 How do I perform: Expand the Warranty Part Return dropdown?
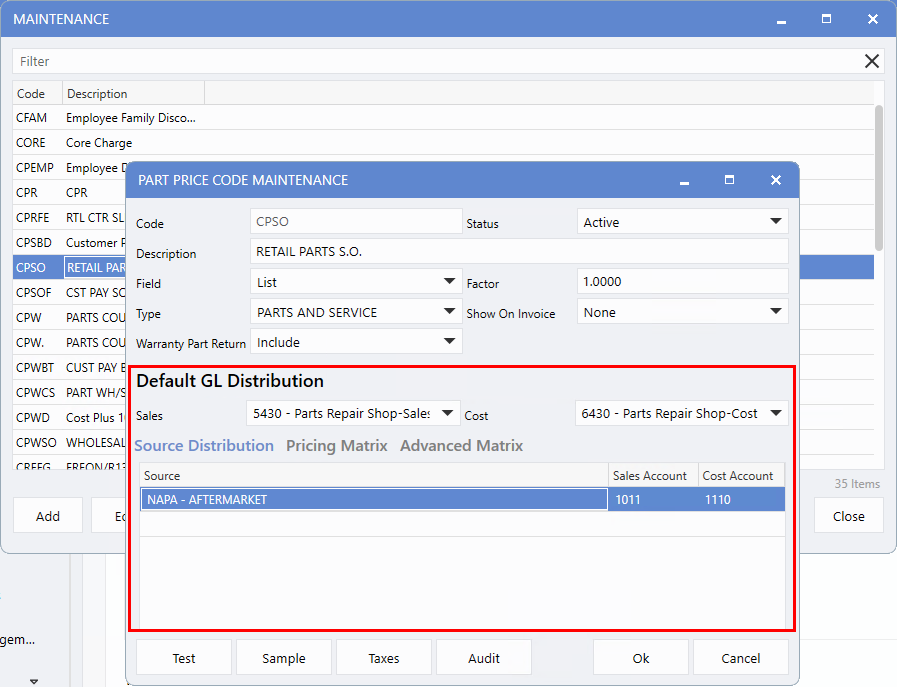pyautogui.click(x=356, y=342)
